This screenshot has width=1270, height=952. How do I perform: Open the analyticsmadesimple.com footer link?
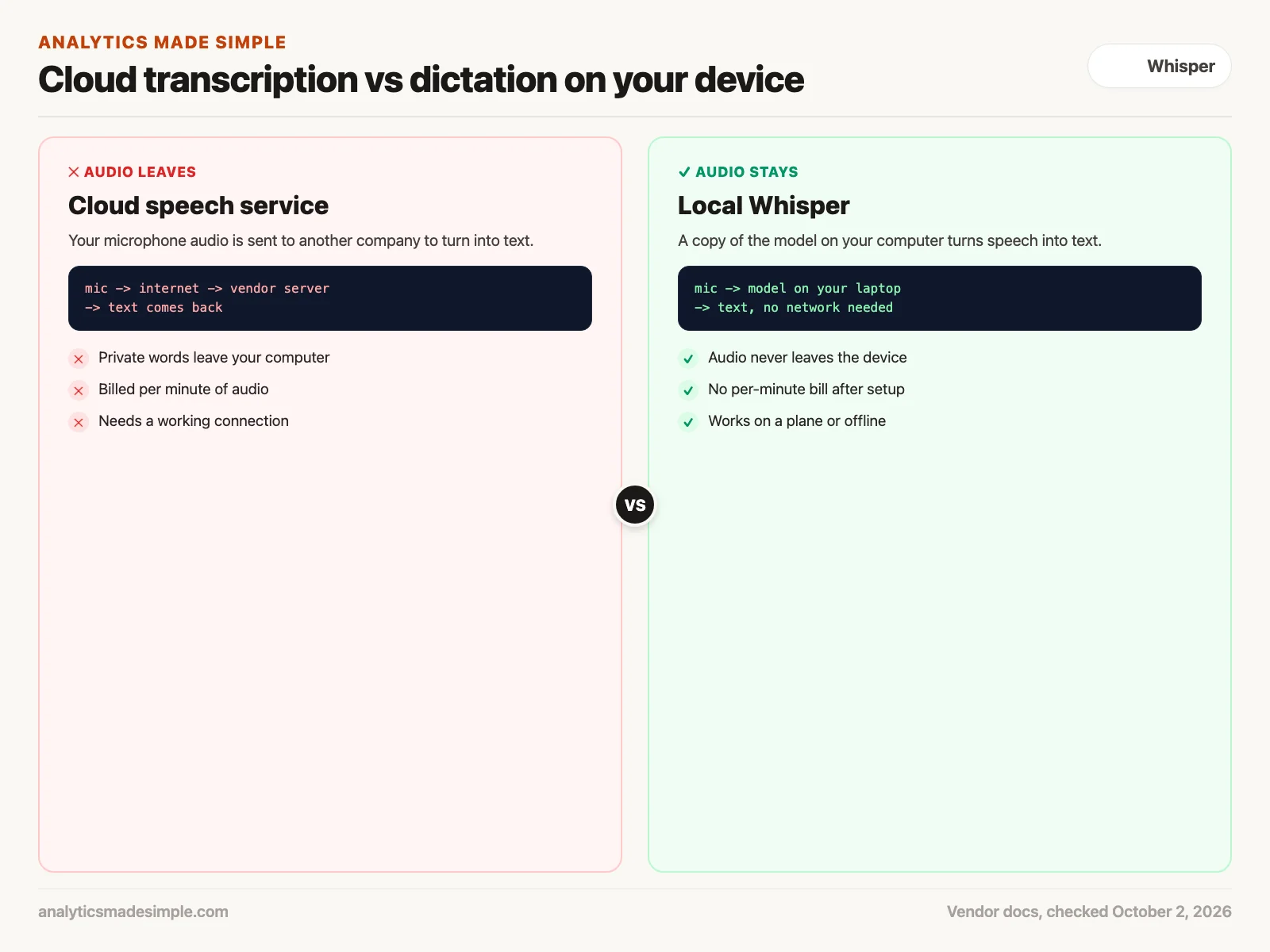pyautogui.click(x=133, y=912)
